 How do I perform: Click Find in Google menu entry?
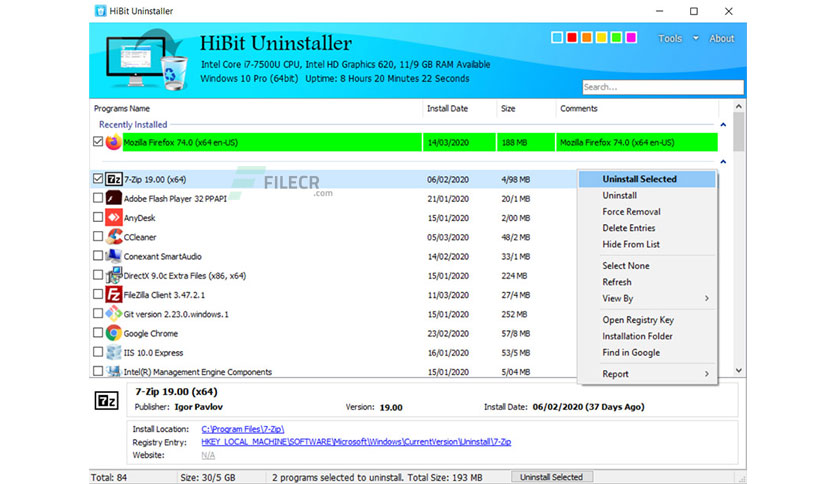(647, 352)
